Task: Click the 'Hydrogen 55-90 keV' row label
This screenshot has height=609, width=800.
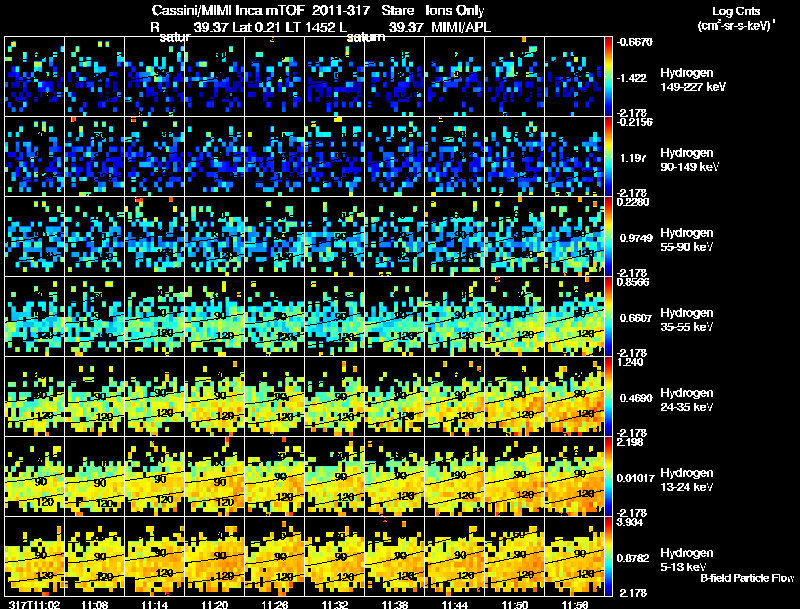Action: click(x=687, y=240)
